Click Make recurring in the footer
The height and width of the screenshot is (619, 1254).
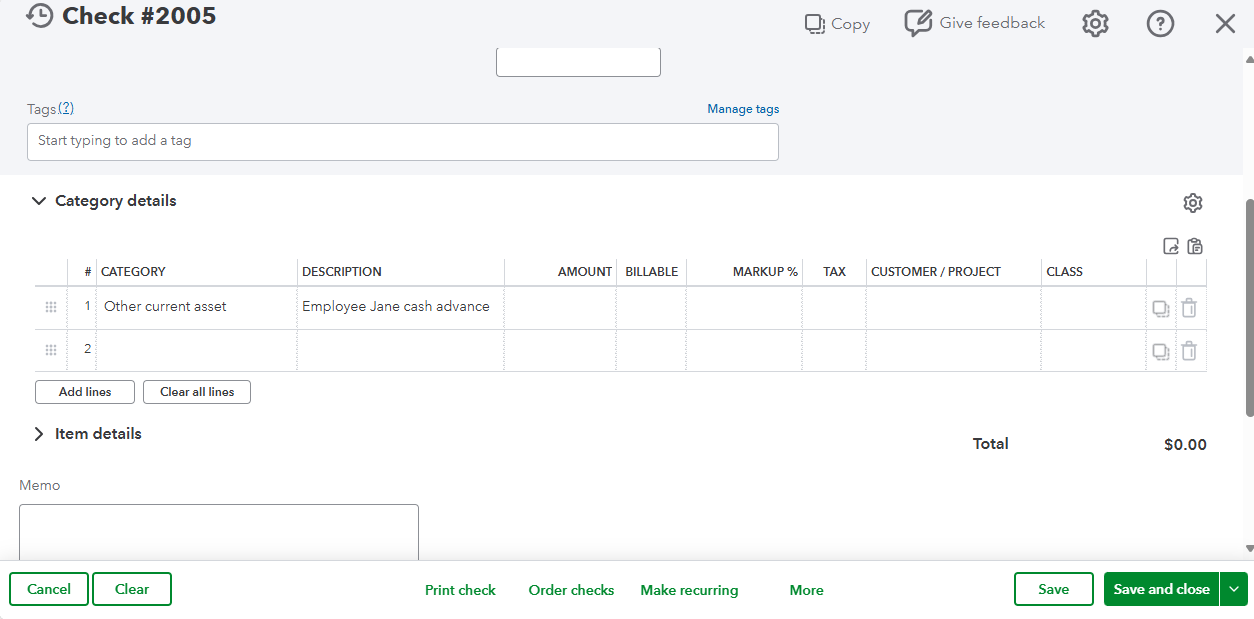point(689,590)
